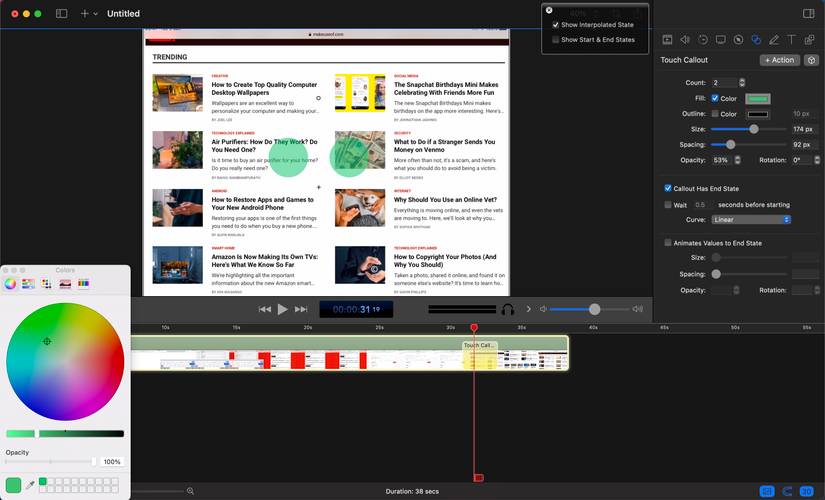The image size is (825, 500).
Task: Select color palettes mode in Colors window
Action: tap(46, 284)
